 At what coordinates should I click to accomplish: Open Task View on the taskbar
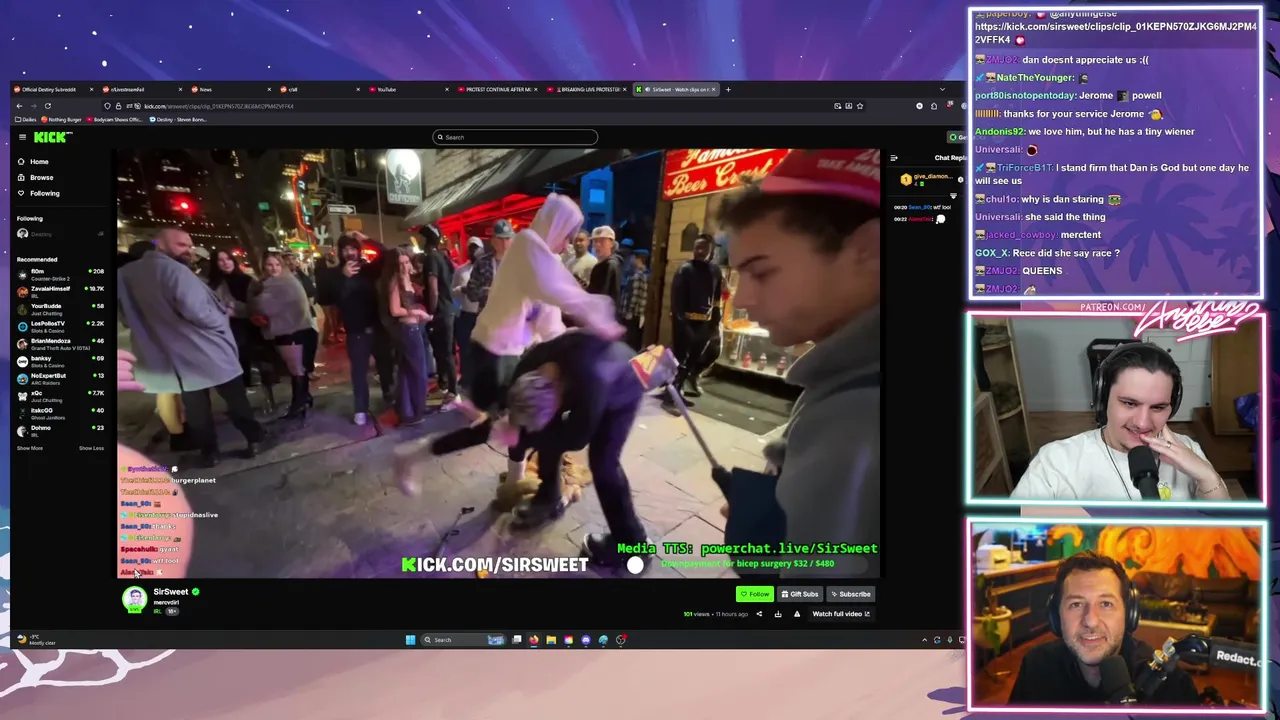pos(516,640)
